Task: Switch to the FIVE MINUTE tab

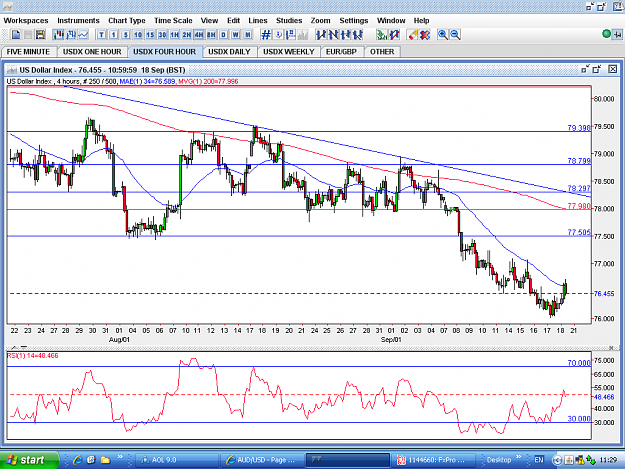Action: pos(28,52)
